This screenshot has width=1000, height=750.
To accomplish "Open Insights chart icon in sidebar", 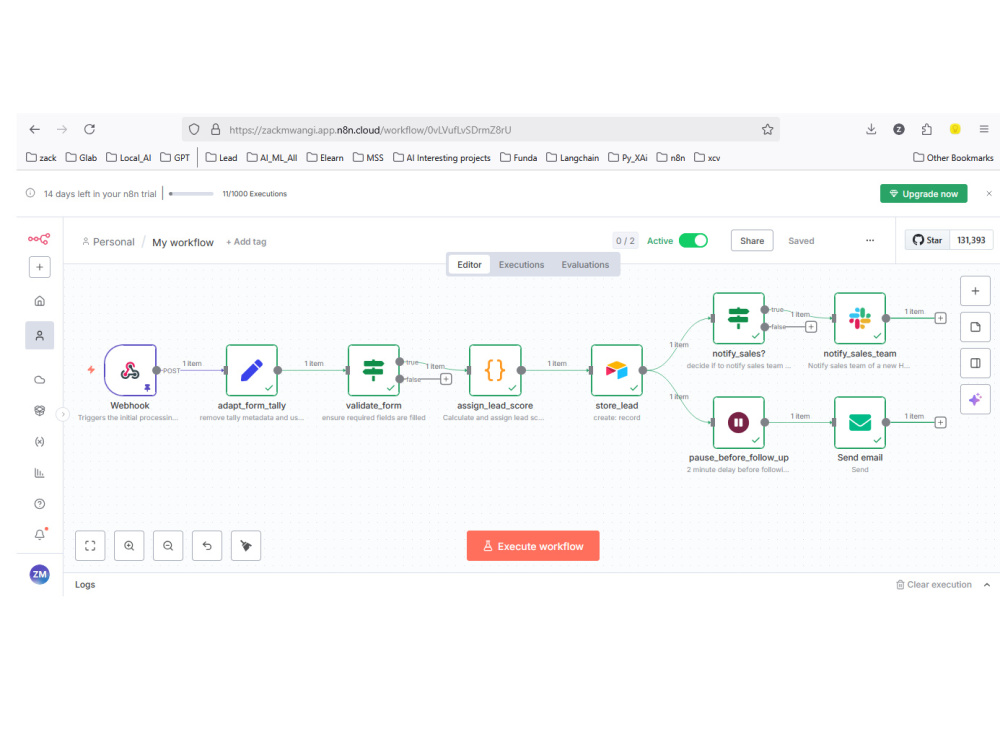I will click(40, 473).
